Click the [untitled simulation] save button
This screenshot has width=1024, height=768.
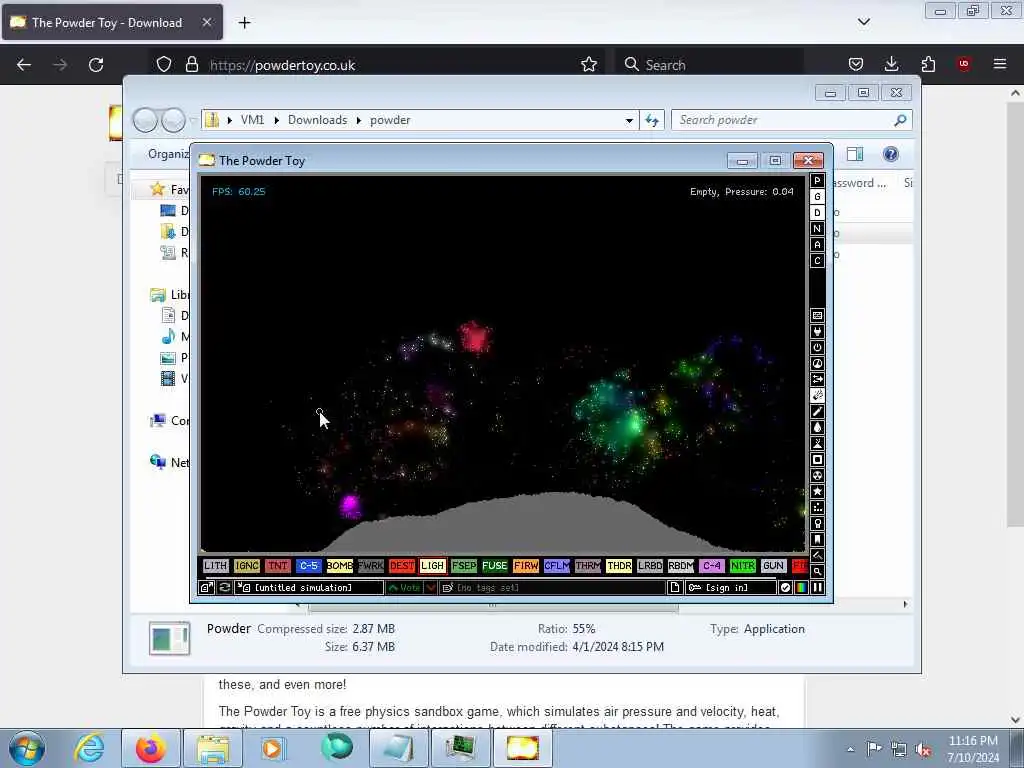coord(309,588)
